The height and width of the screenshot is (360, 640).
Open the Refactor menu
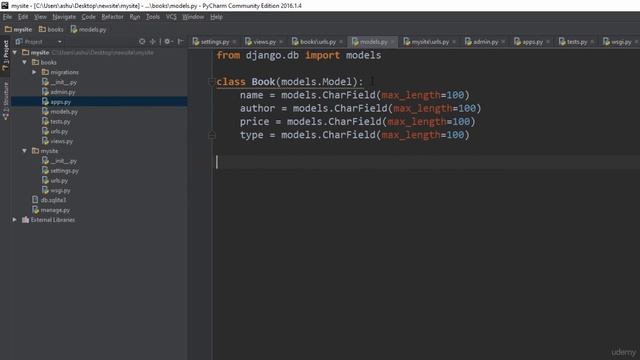coord(112,17)
